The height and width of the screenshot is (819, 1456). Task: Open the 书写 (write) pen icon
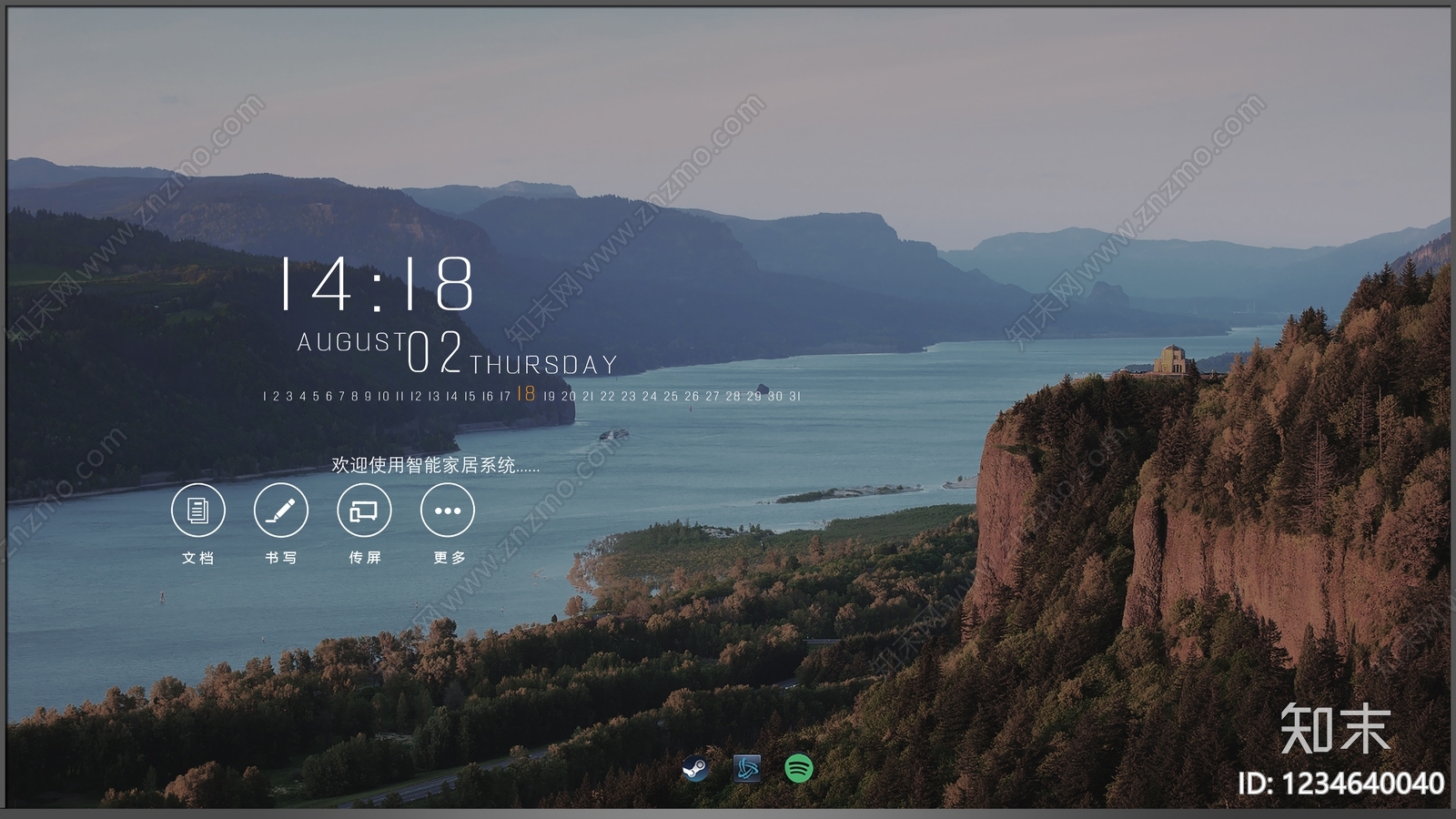click(x=281, y=511)
